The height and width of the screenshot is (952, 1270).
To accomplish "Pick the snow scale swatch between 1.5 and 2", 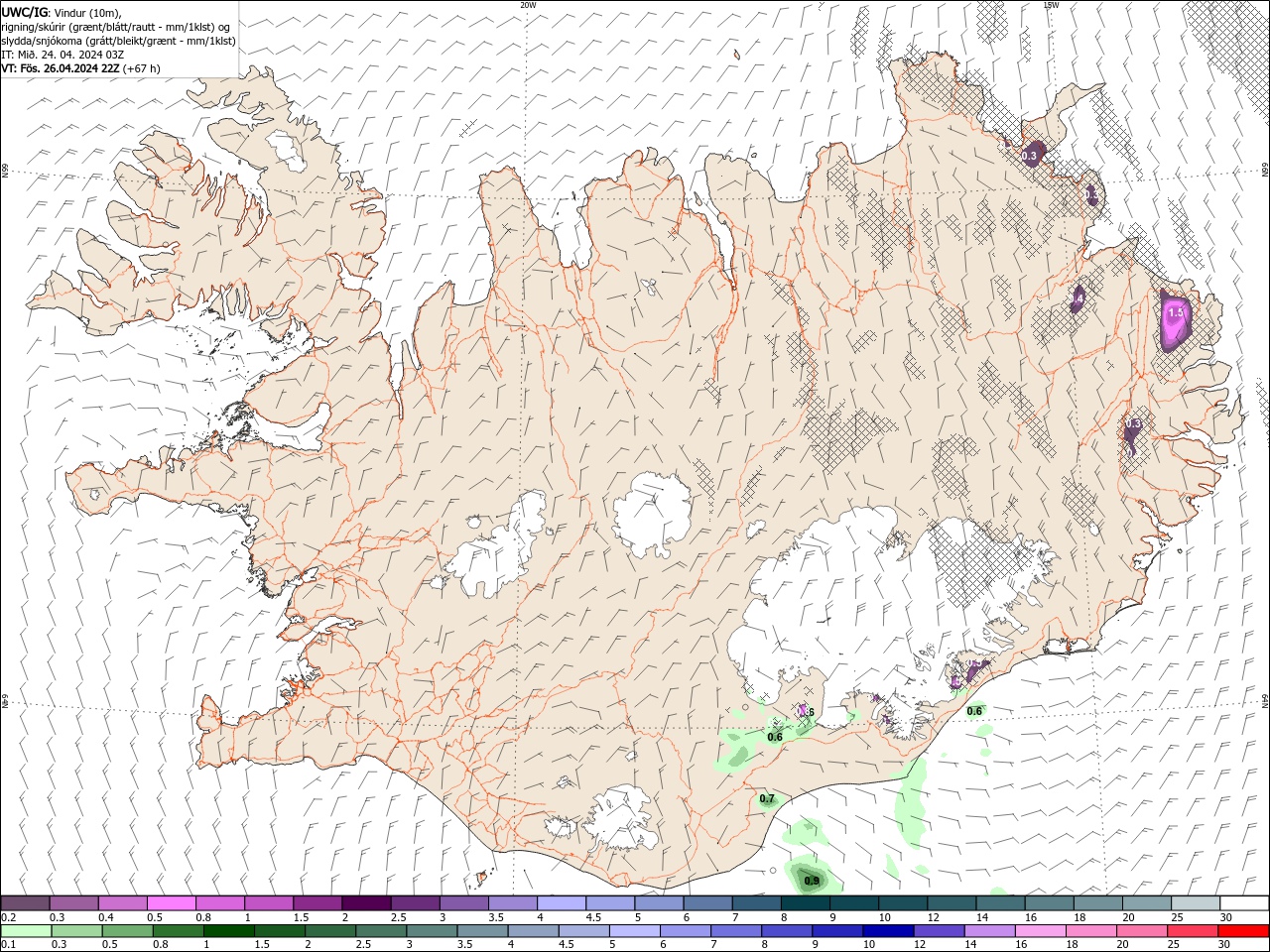I will click(x=317, y=902).
